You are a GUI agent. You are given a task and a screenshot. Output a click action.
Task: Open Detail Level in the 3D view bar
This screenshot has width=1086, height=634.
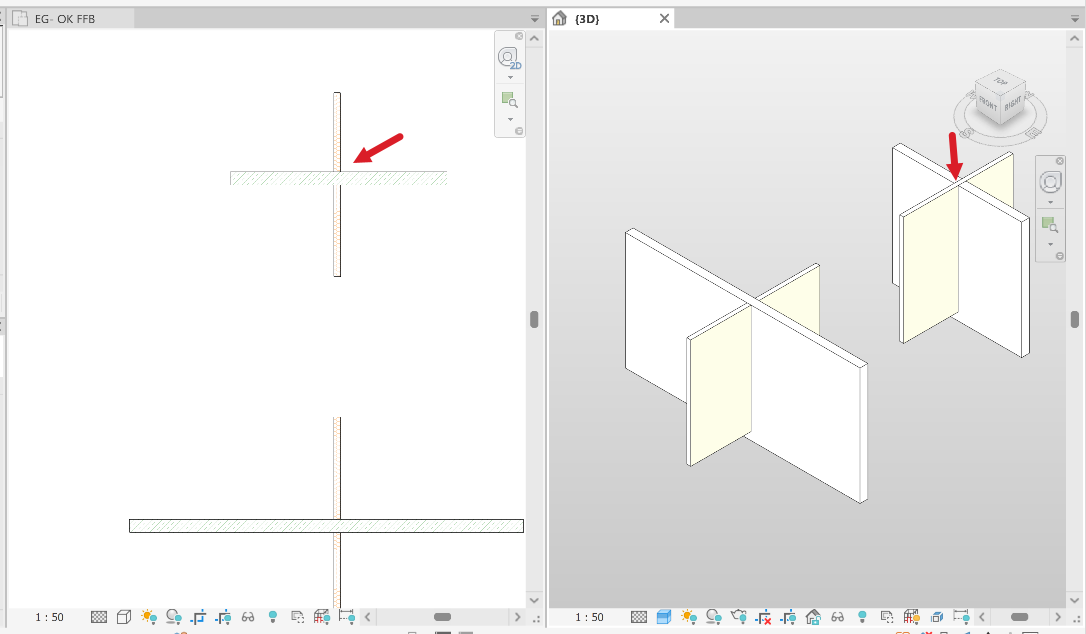639,617
